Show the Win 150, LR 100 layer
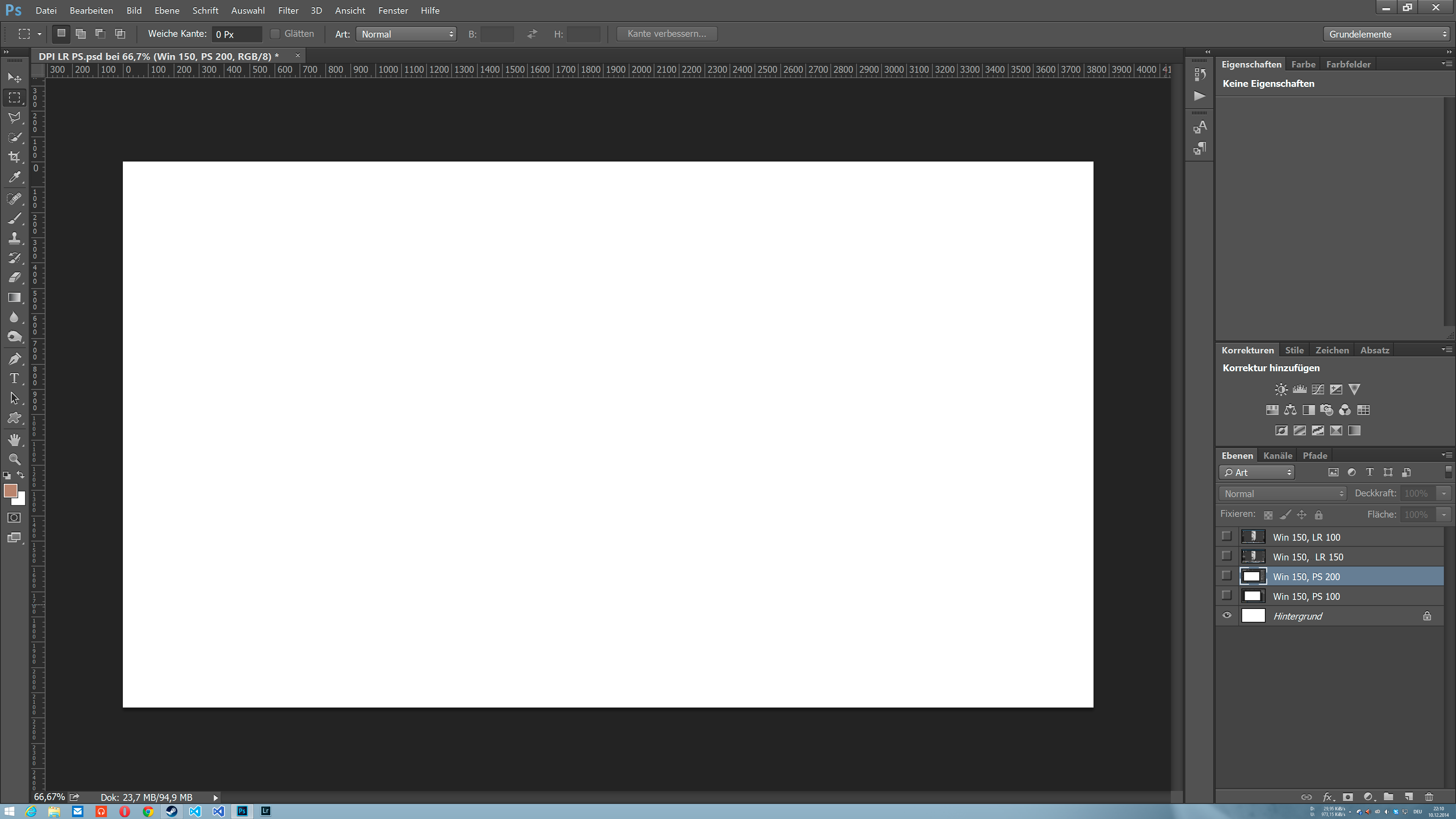Viewport: 1456px width, 819px height. pyautogui.click(x=1227, y=537)
